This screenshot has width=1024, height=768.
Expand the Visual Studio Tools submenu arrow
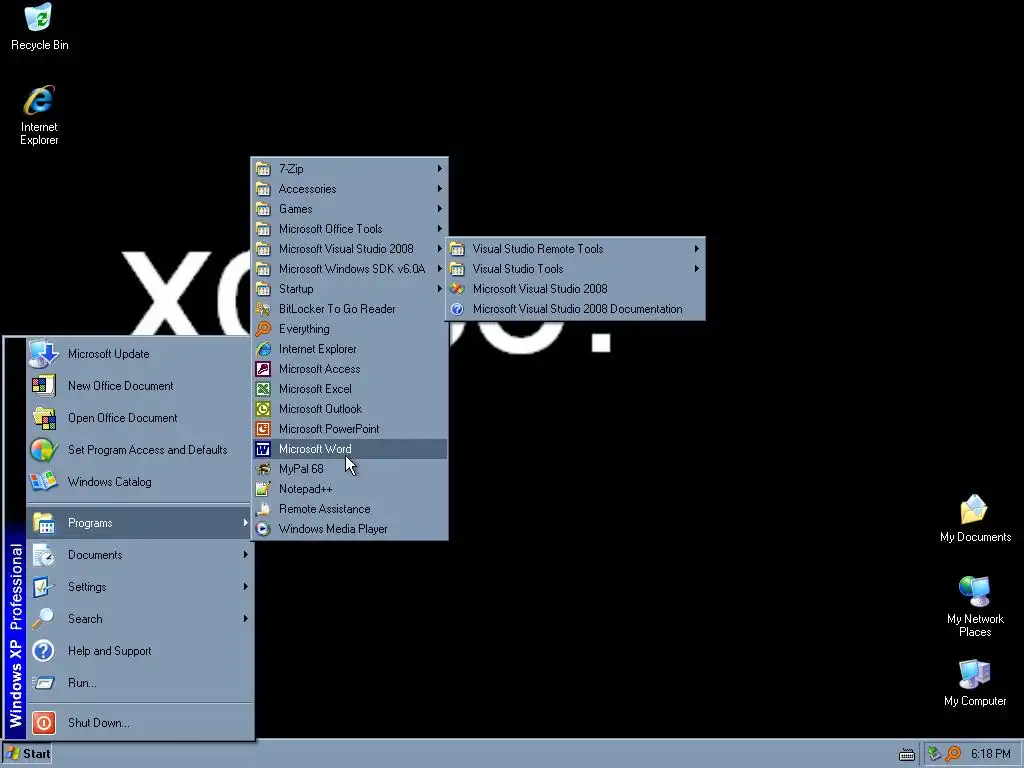697,269
